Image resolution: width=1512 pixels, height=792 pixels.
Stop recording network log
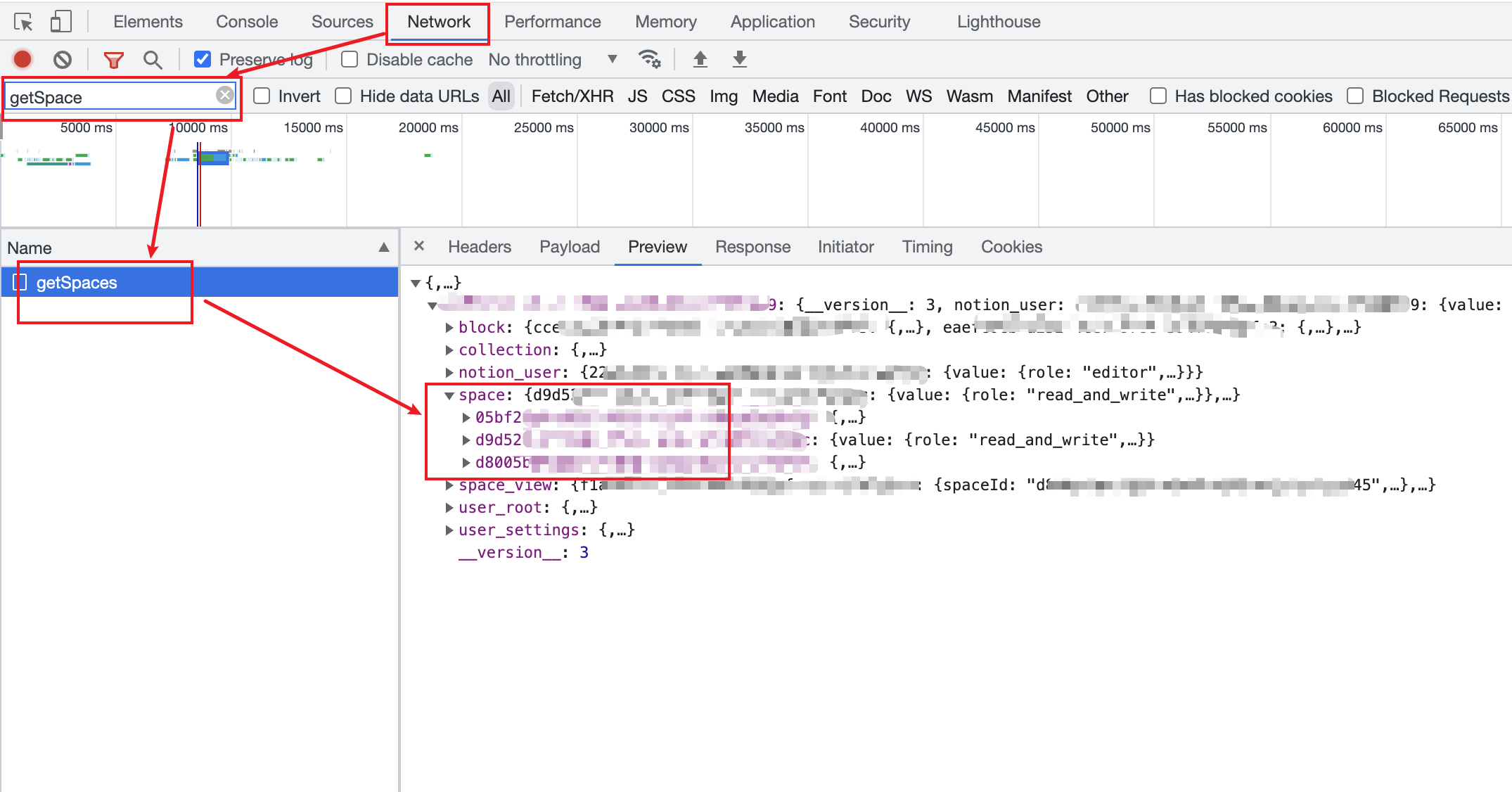coord(23,60)
